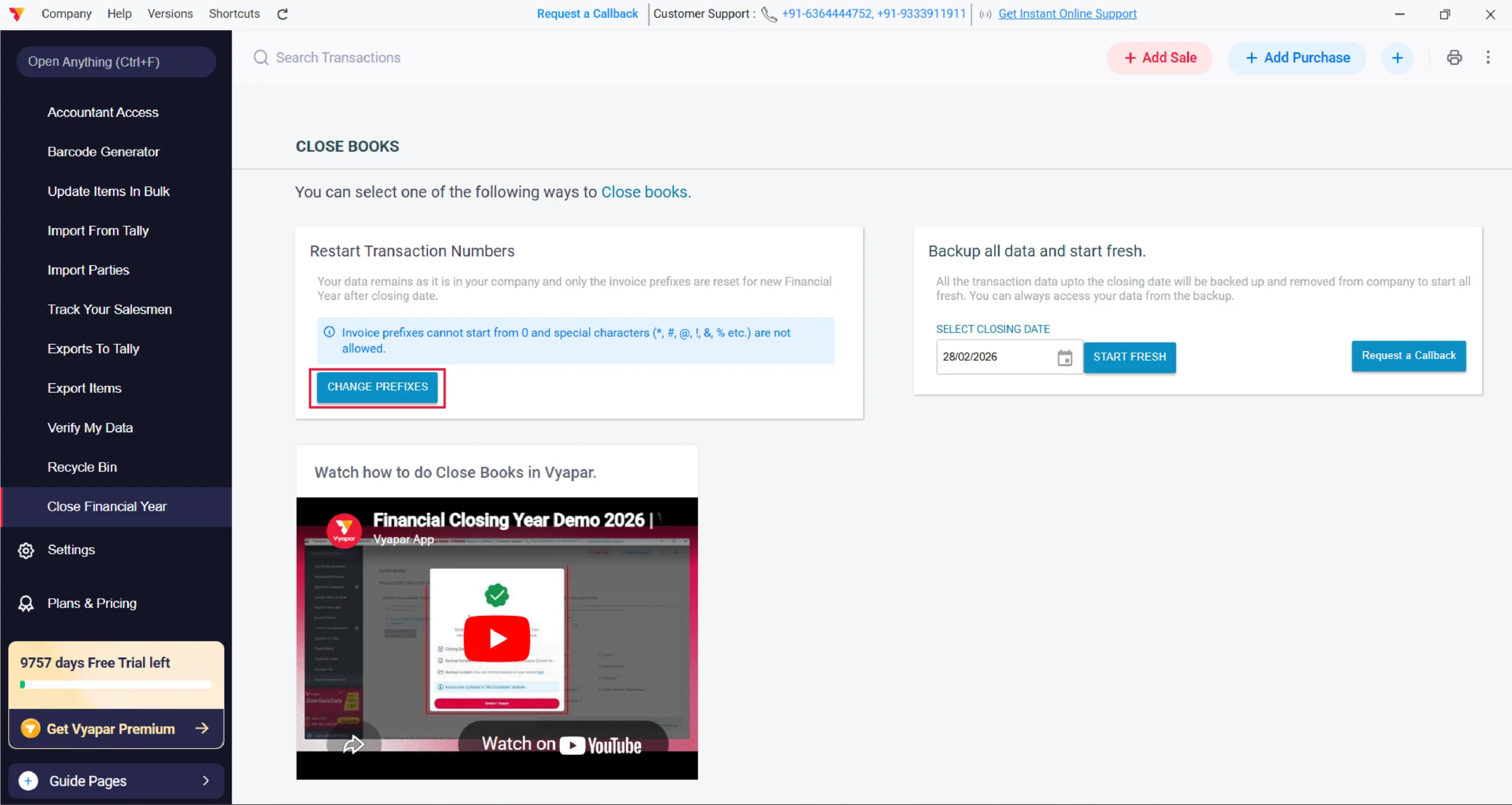Open Track Your Salesmen
The width and height of the screenshot is (1512, 805).
point(116,309)
